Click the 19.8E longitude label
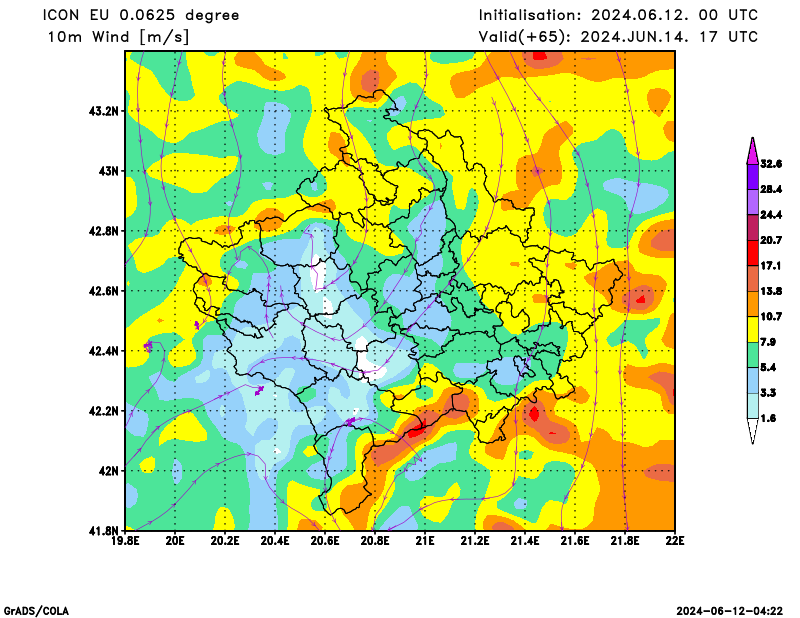Image resolution: width=800 pixels, height=618 pixels. coord(126,541)
